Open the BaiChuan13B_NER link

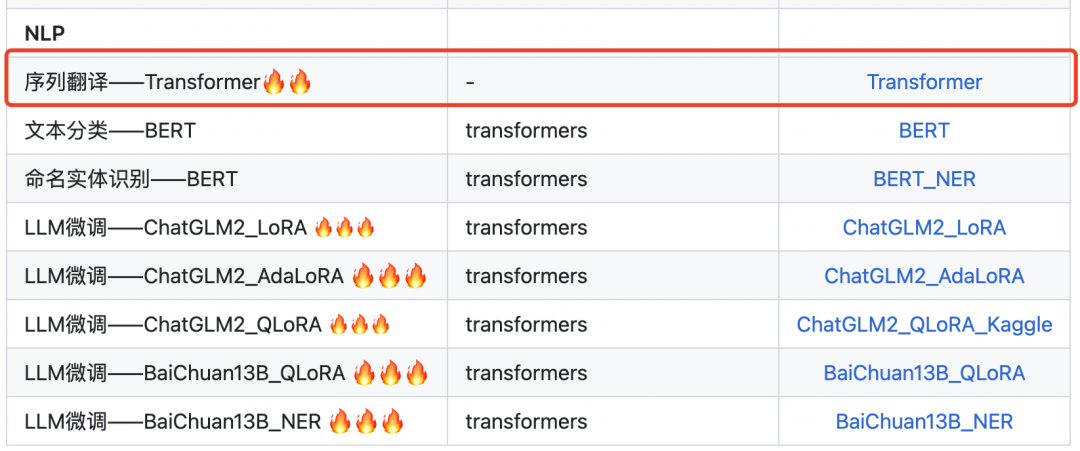924,422
